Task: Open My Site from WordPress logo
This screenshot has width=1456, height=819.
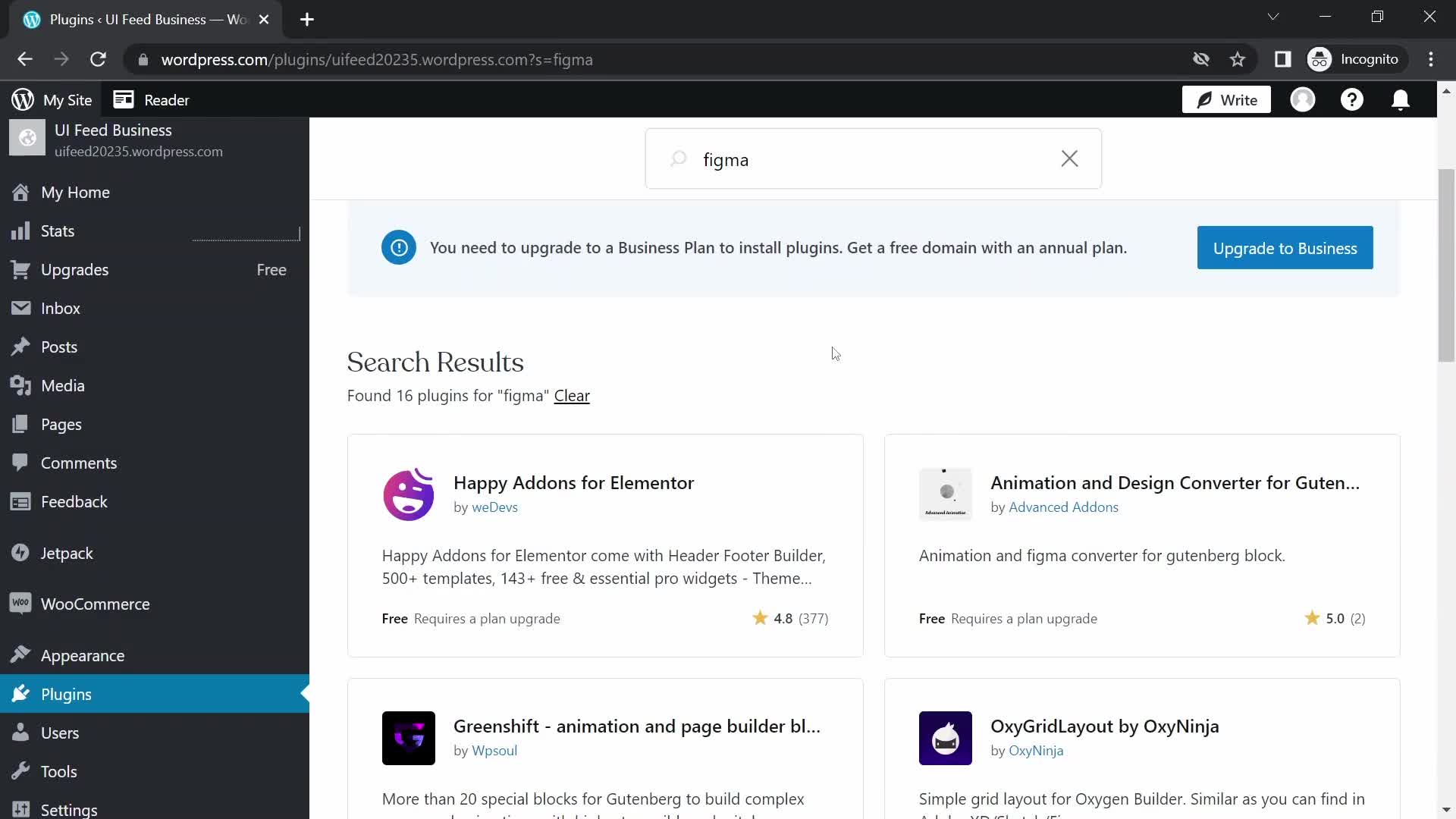Action: click(52, 100)
